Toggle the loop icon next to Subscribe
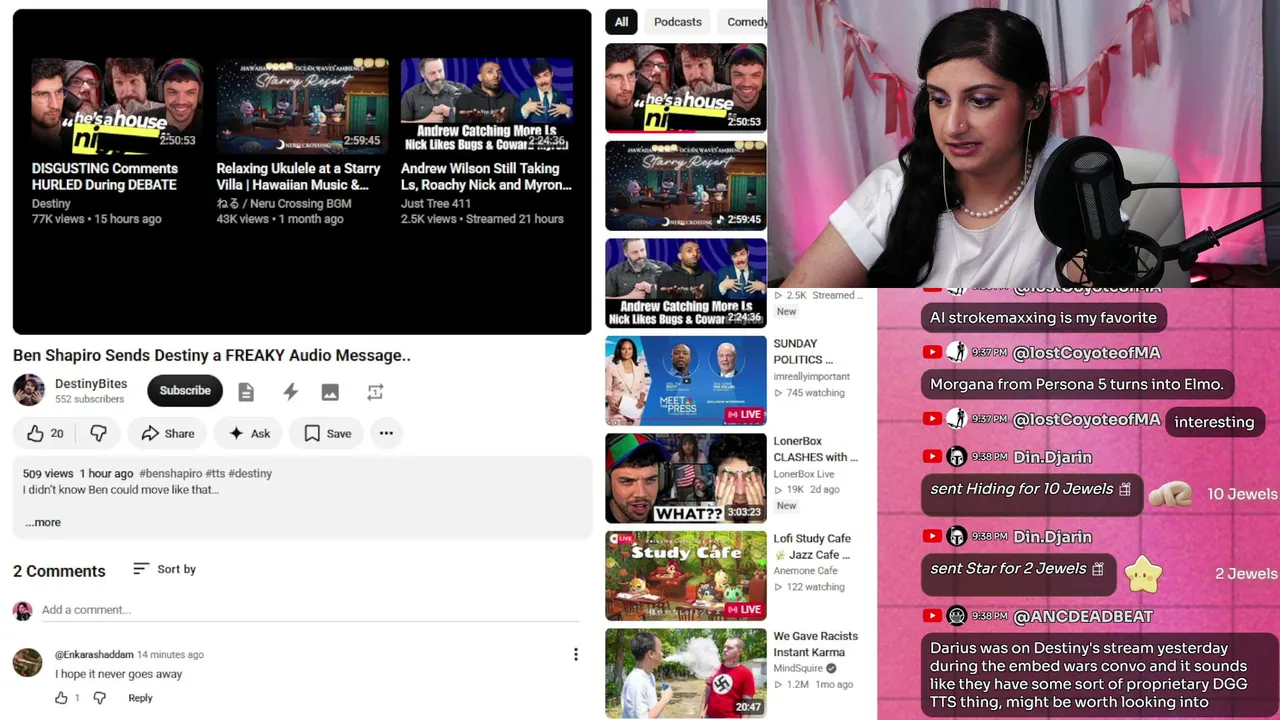 tap(375, 392)
